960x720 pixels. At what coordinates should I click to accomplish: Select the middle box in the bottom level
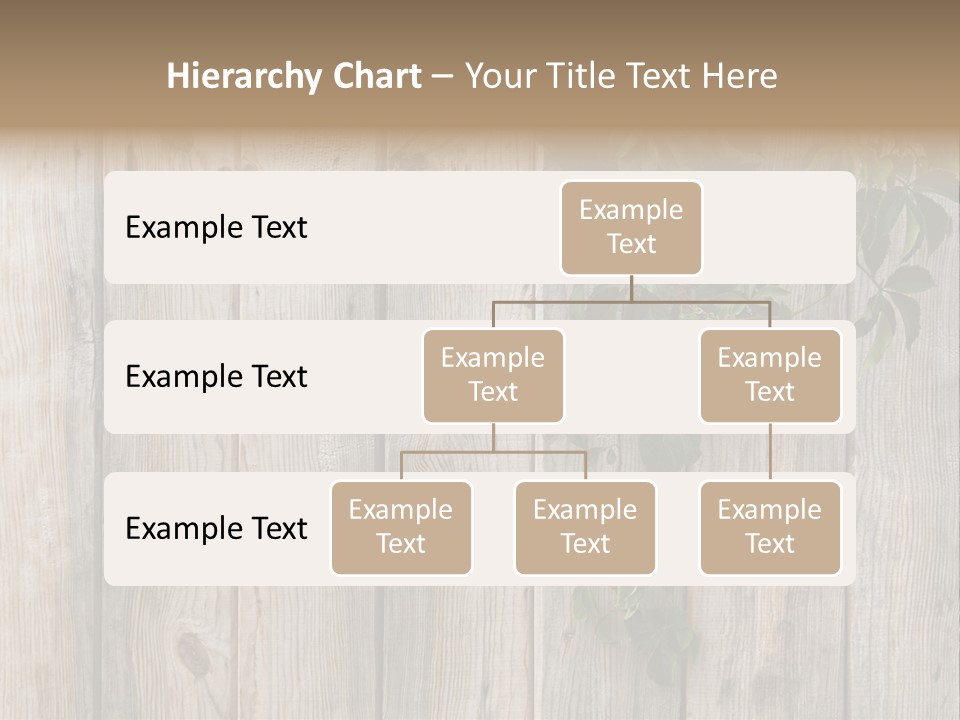[x=585, y=527]
